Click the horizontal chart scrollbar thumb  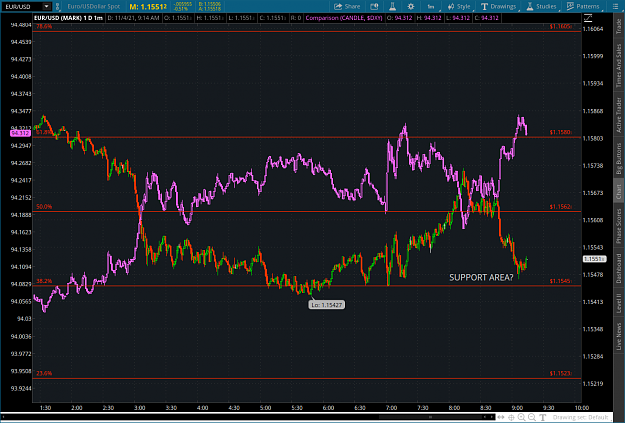point(430,417)
